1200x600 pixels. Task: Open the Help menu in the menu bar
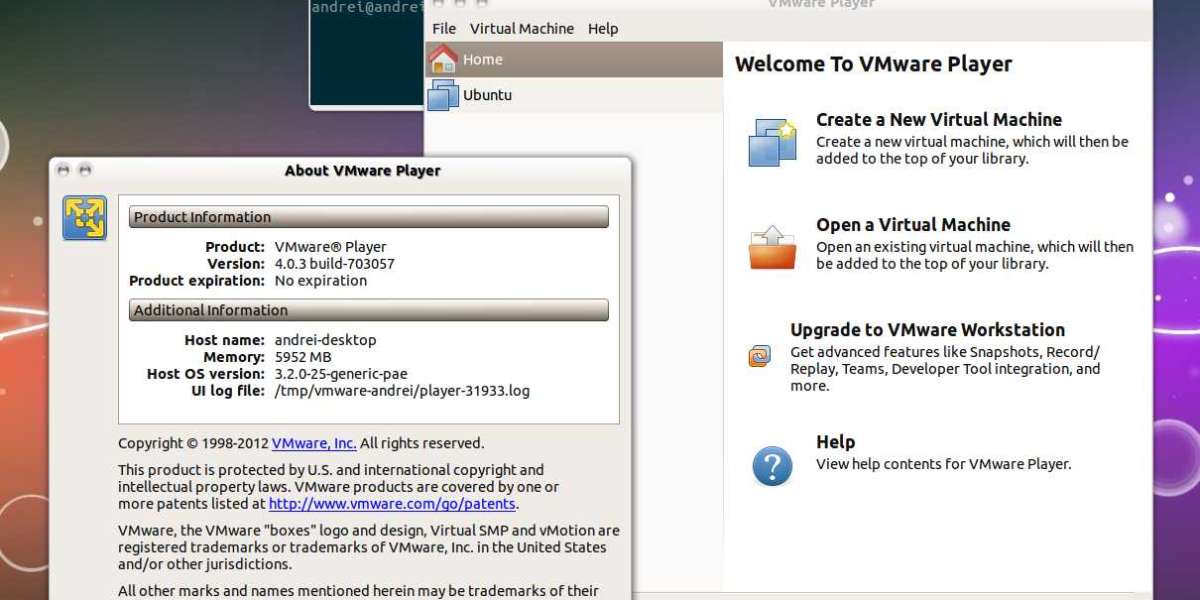click(603, 29)
